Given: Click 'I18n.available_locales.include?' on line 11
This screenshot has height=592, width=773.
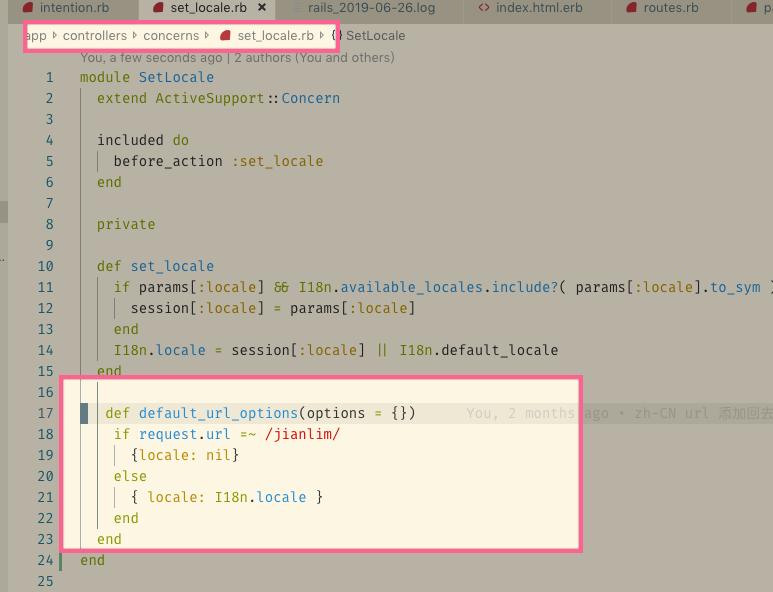Looking at the screenshot, I should click(x=427, y=287).
